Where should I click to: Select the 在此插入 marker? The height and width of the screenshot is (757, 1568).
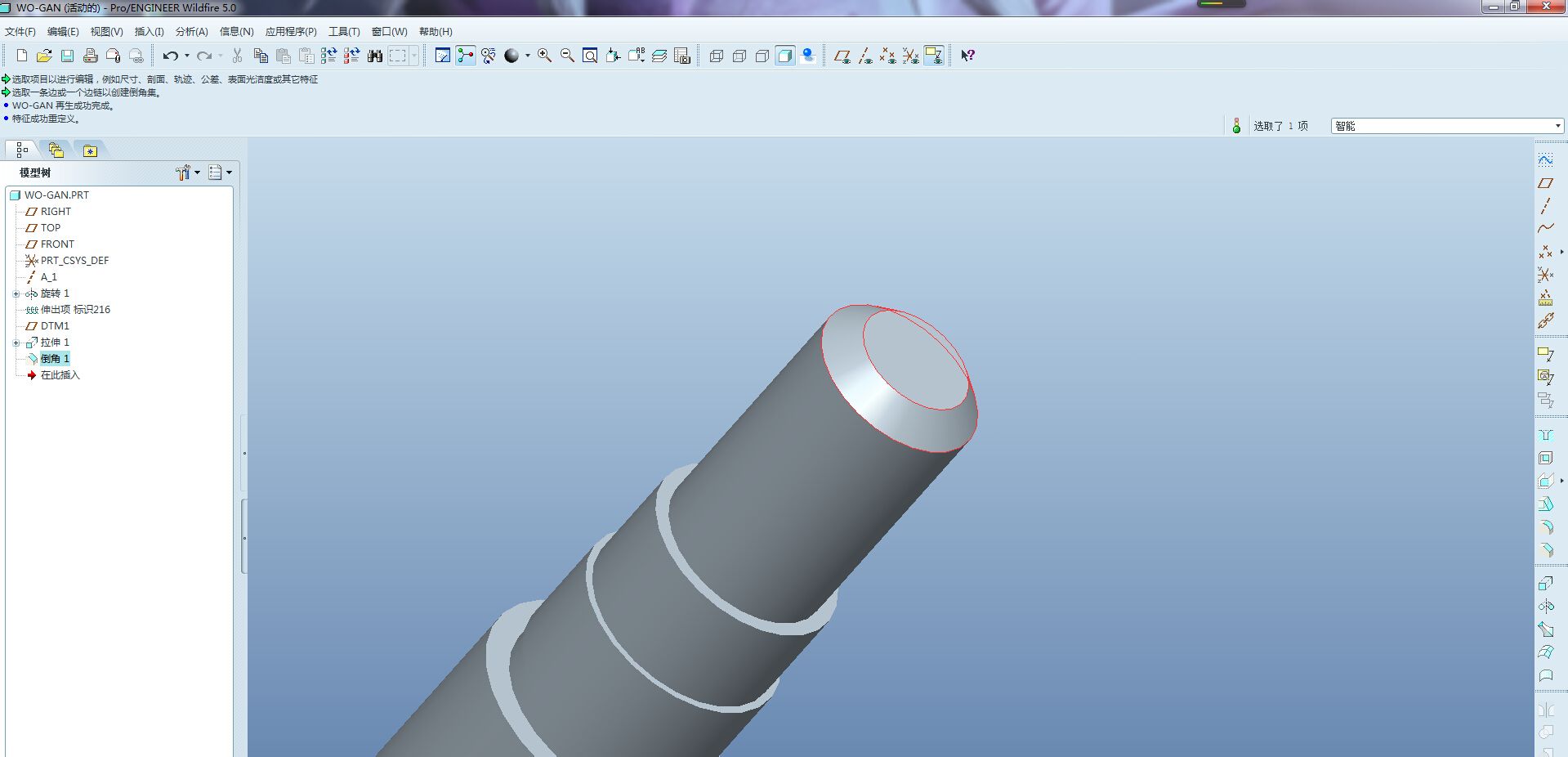click(60, 375)
